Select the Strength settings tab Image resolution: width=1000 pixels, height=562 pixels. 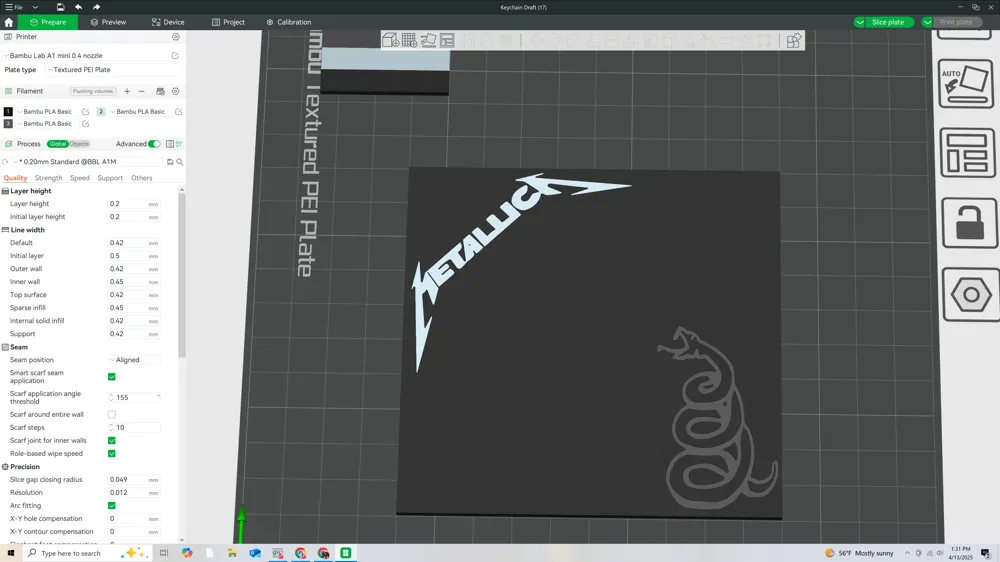[x=48, y=178]
